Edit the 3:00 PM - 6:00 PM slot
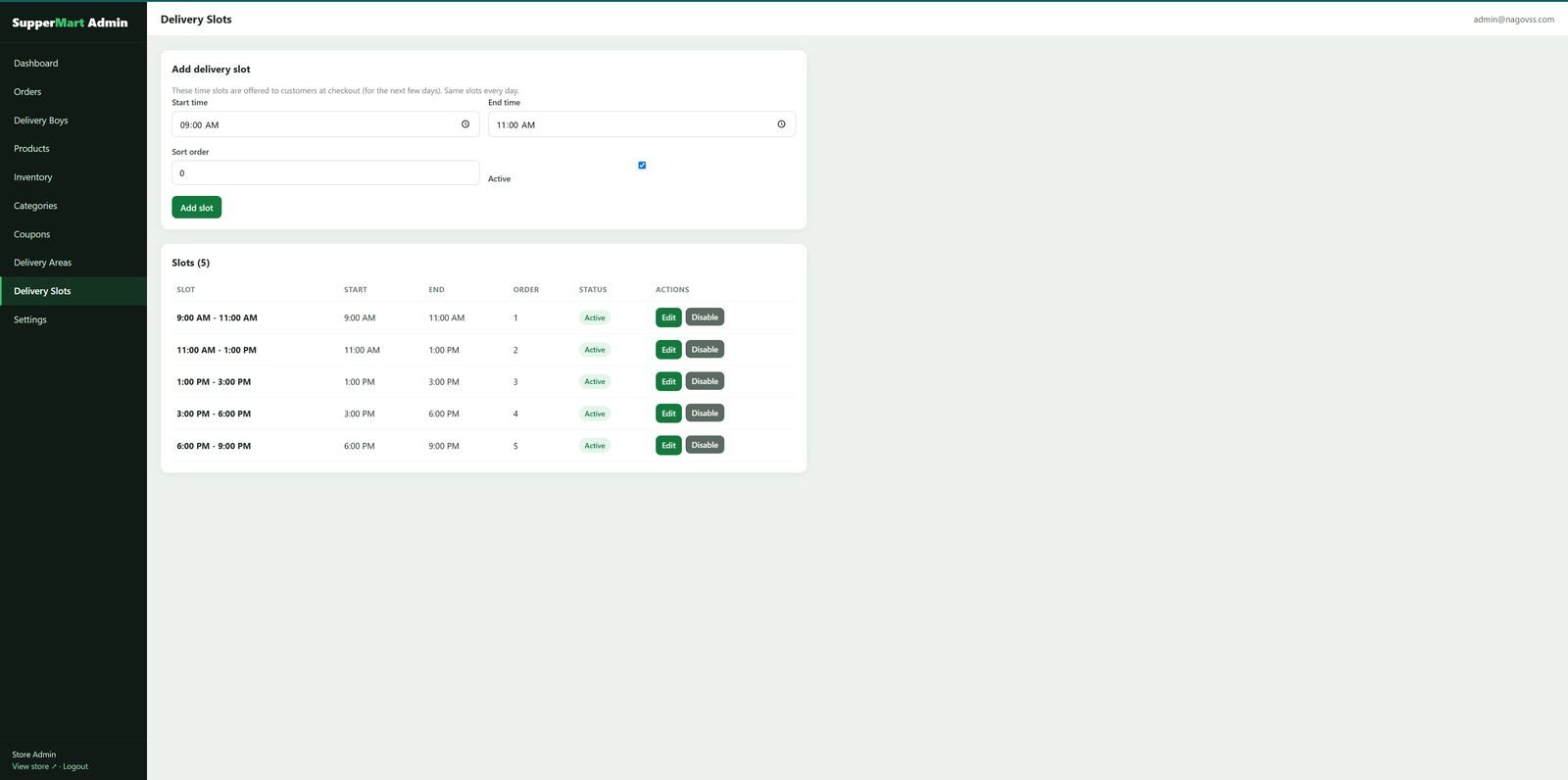 click(x=668, y=414)
